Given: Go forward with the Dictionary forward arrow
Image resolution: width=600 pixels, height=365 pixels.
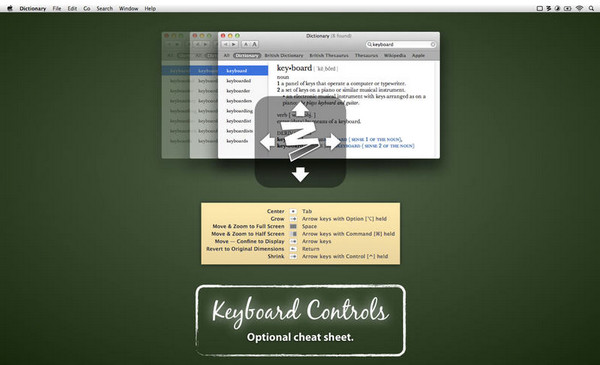Looking at the screenshot, I should click(234, 44).
